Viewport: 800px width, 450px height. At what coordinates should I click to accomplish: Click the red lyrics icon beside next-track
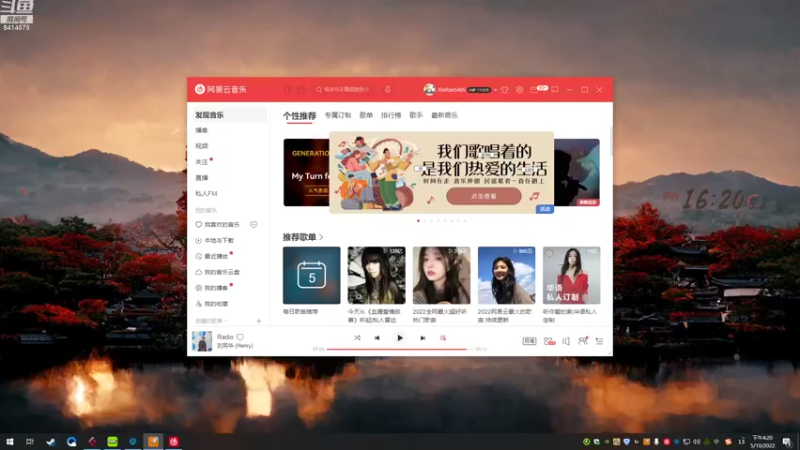click(x=443, y=338)
